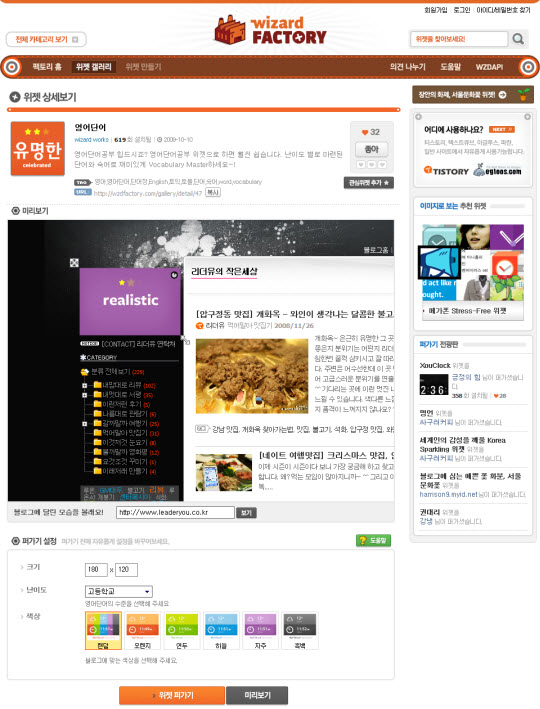Open the 도움말 menu item in navbar
This screenshot has height=709, width=540.
450,67
